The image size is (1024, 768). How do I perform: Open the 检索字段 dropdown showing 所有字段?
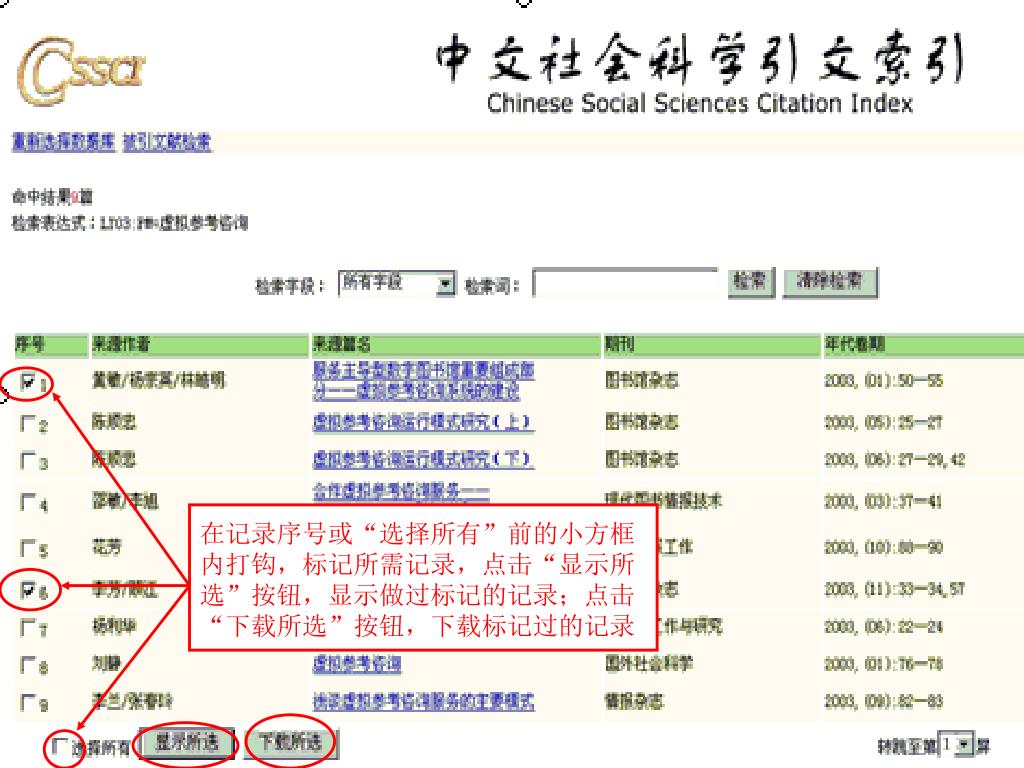tap(396, 283)
